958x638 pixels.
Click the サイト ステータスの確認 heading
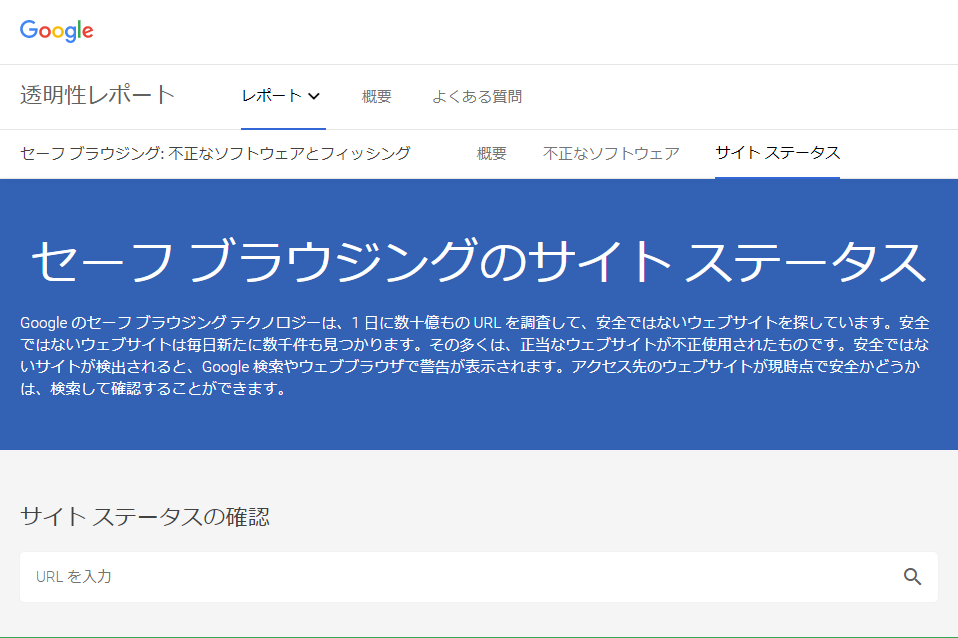coord(145,517)
